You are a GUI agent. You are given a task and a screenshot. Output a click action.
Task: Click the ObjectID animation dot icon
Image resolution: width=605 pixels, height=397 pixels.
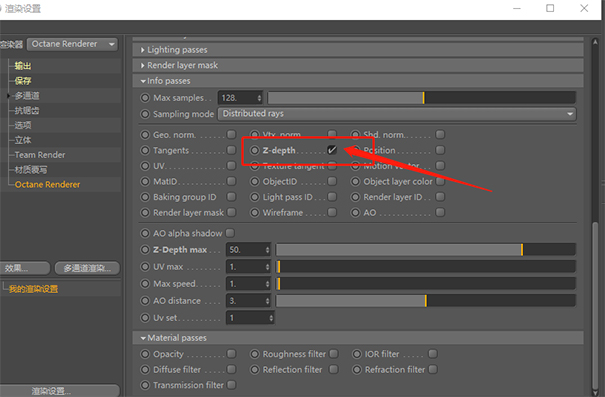255,182
